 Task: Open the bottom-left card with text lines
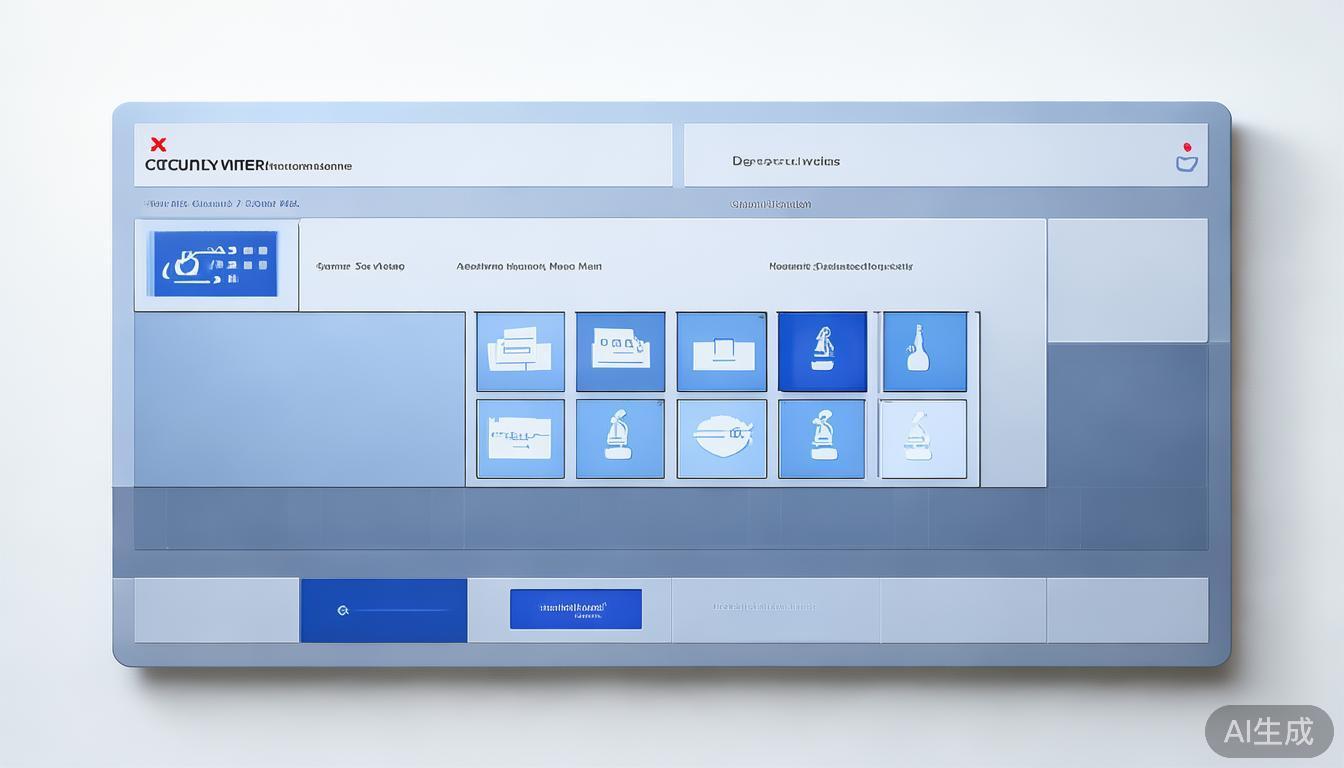pyautogui.click(x=520, y=439)
